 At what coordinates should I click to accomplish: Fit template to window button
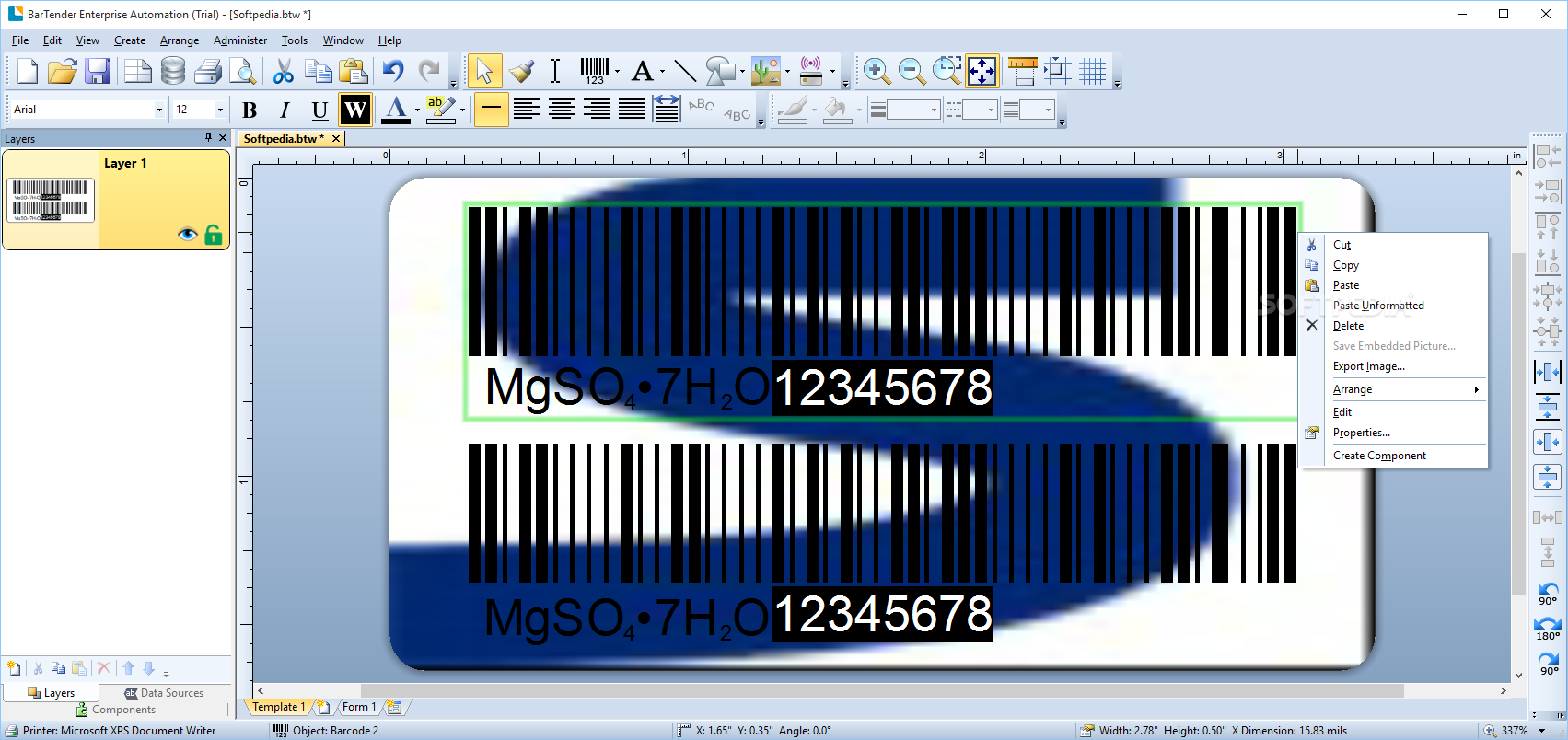[981, 71]
